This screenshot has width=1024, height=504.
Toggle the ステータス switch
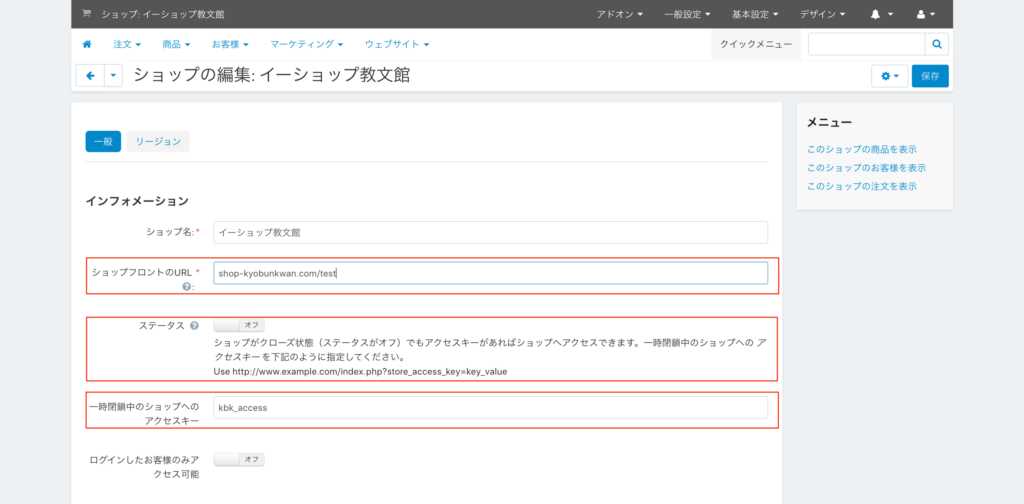pos(239,325)
